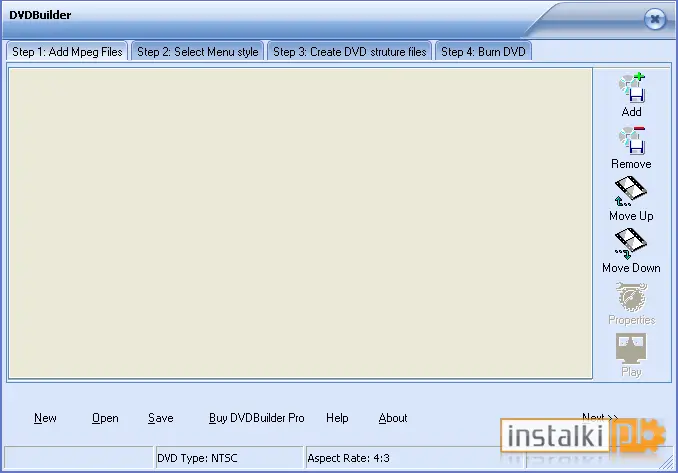This screenshot has width=678, height=473.
Task: Open Step 2: Select Menu style tab
Action: pos(198,52)
